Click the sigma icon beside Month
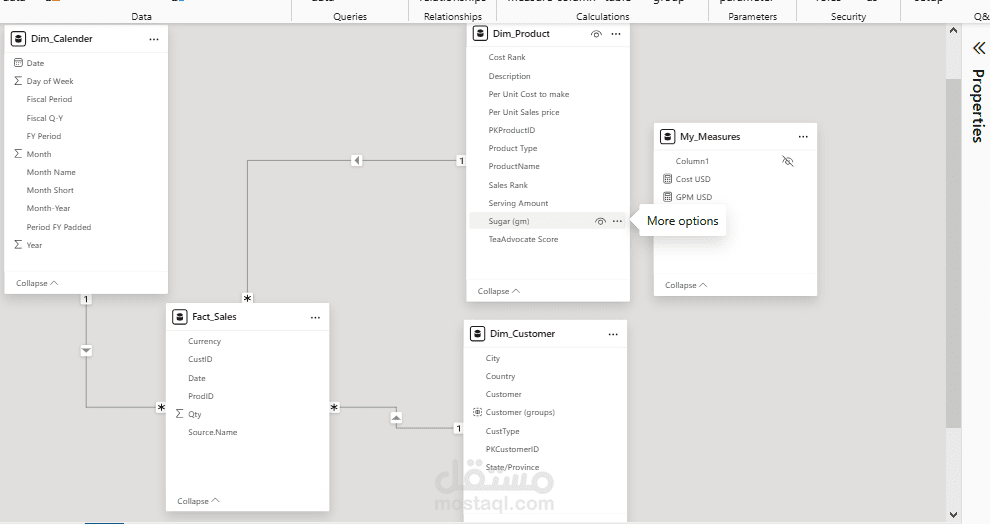The width and height of the screenshot is (990, 524). point(18,153)
